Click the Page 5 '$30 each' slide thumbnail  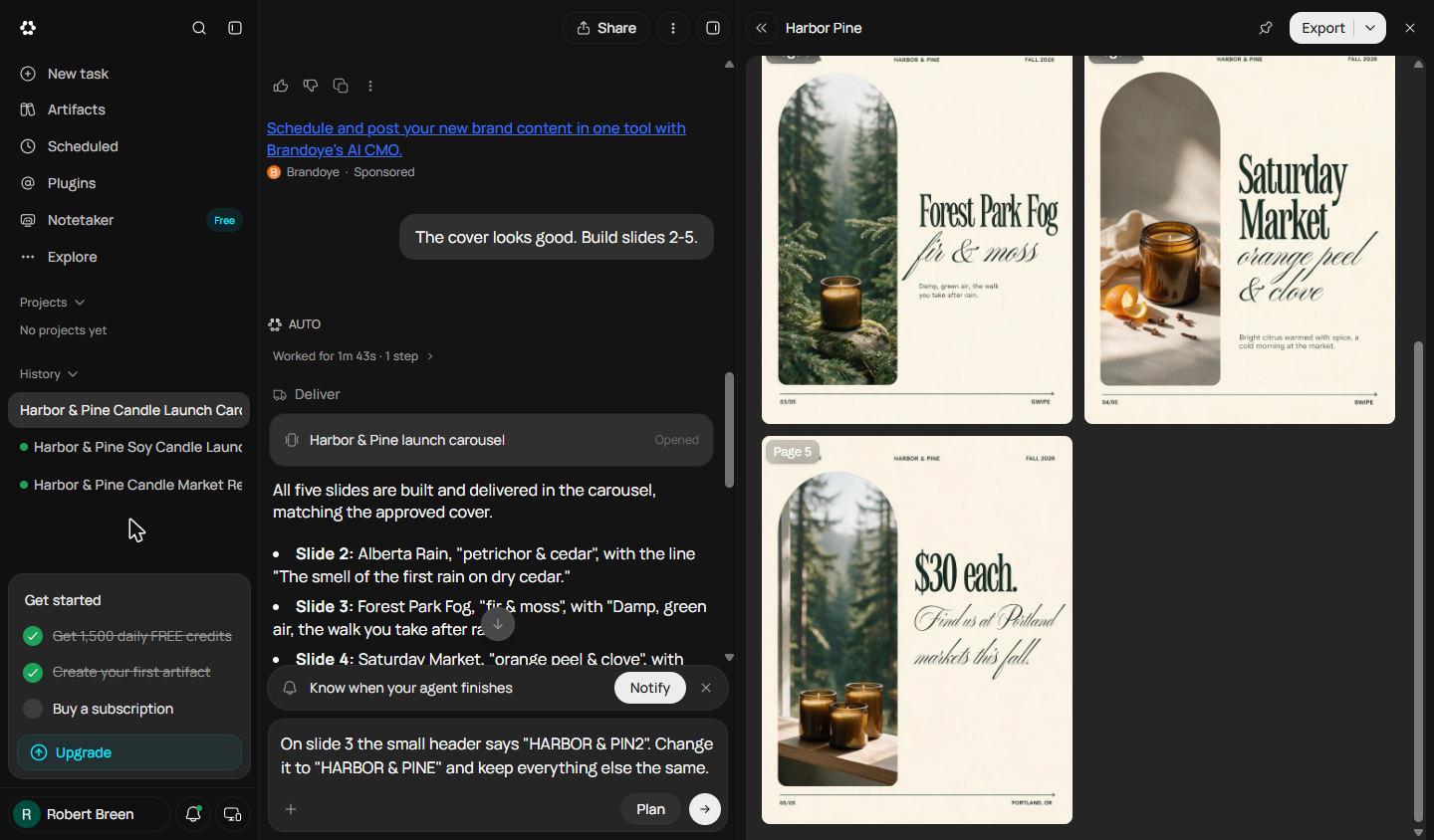[x=917, y=630]
